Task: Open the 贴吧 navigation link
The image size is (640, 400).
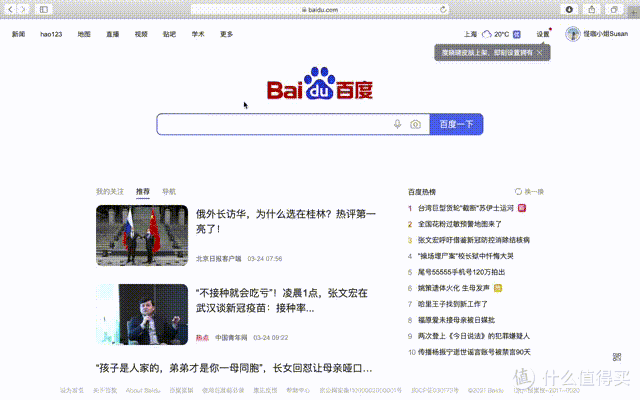Action: [x=169, y=34]
